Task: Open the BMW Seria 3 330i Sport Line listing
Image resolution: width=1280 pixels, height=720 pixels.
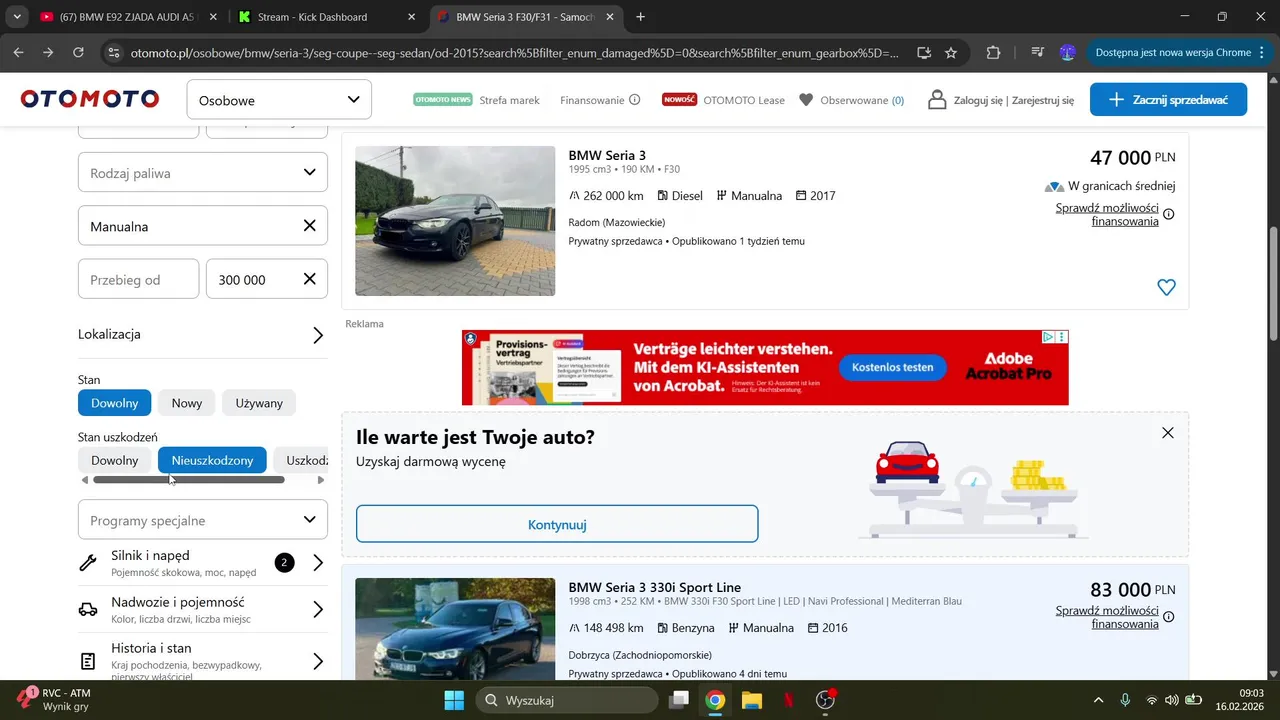Action: [655, 587]
